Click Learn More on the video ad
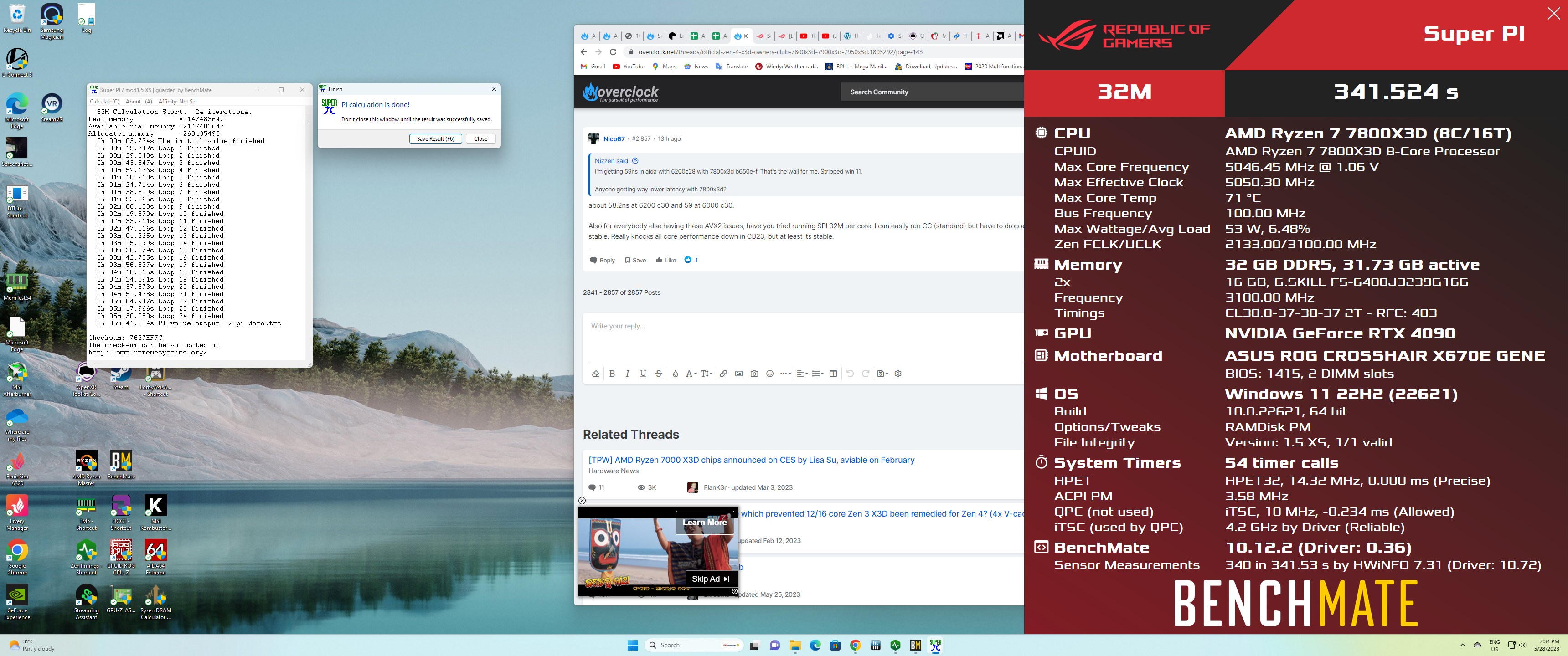The image size is (1568, 656). point(704,522)
